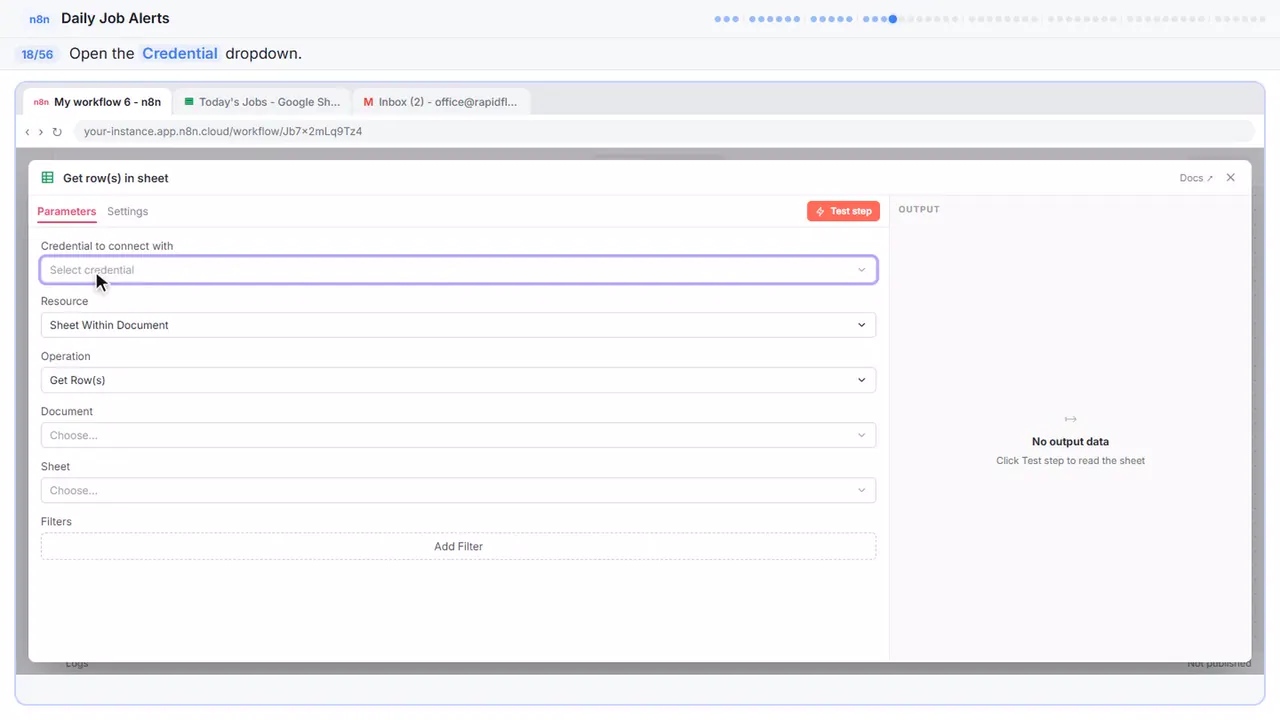The image size is (1280, 720).
Task: Click "Click Test step to read the sheet" hint
Action: coord(1070,461)
